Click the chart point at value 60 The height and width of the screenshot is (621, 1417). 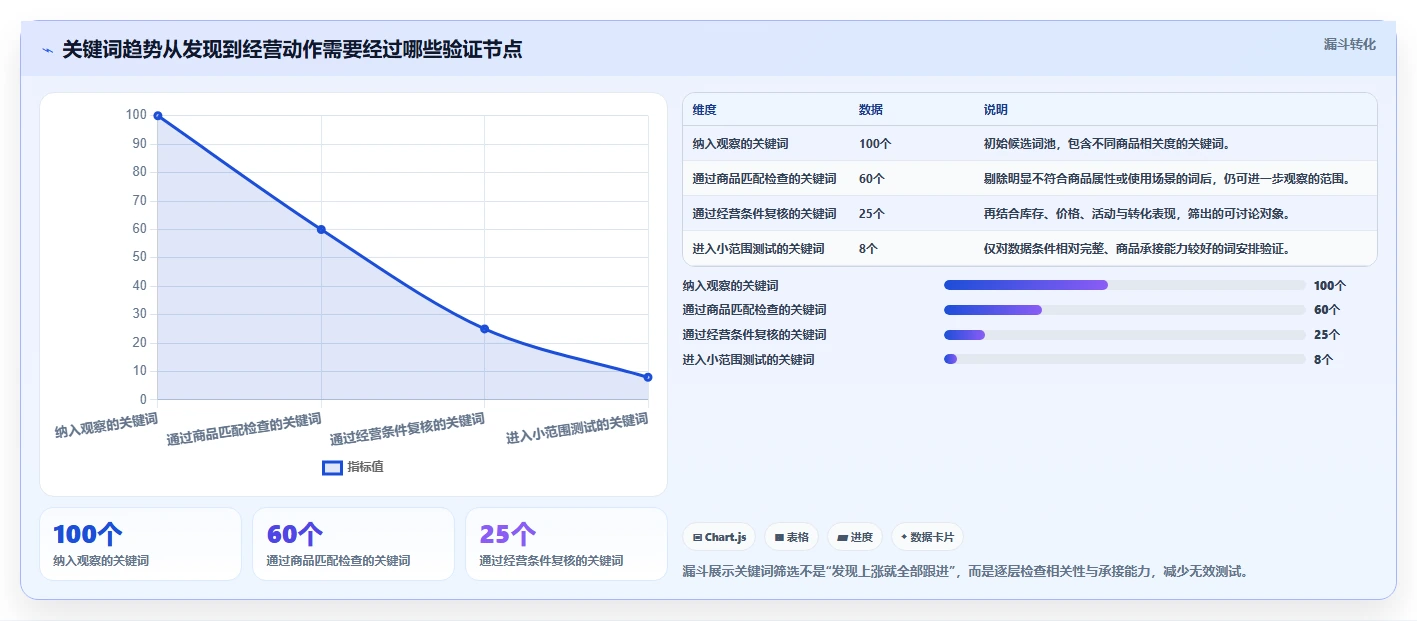click(321, 229)
